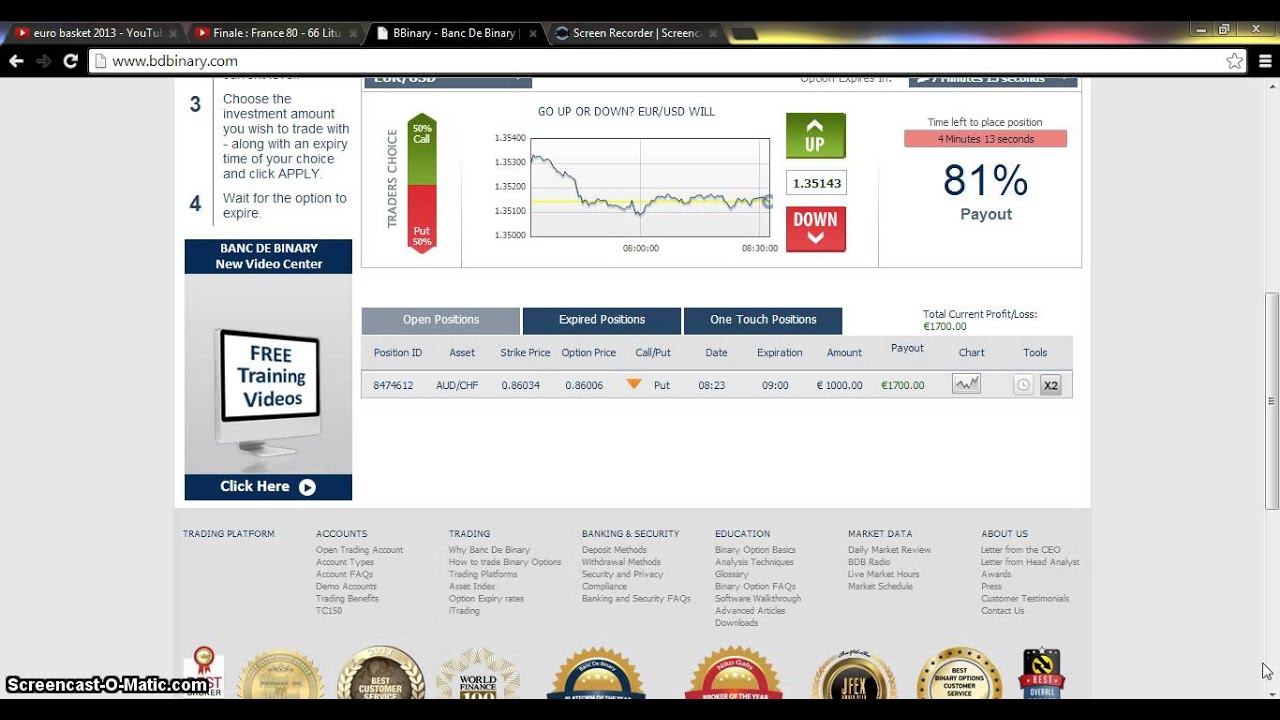This screenshot has width=1280, height=720.
Task: Click the strike price 0.86034
Action: click(x=521, y=385)
